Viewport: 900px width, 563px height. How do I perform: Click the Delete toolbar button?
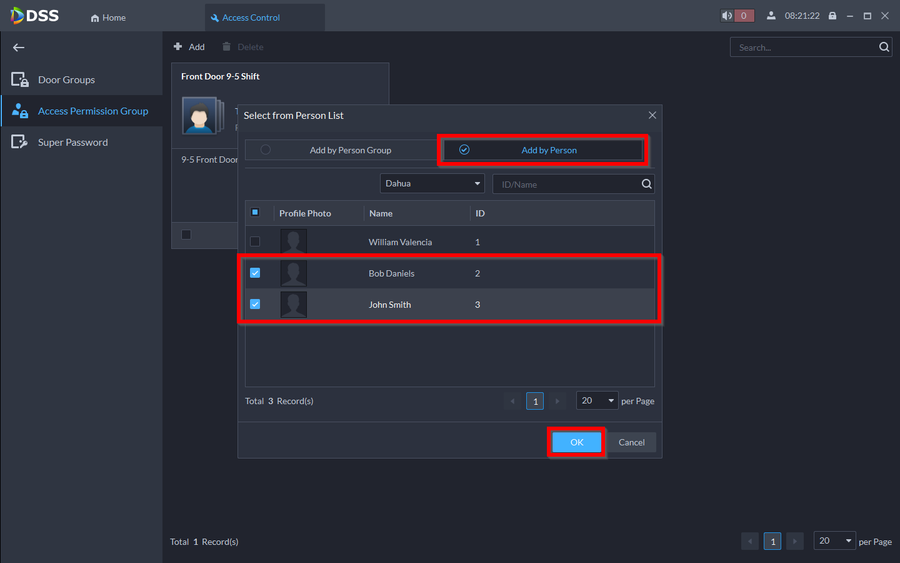pos(243,46)
